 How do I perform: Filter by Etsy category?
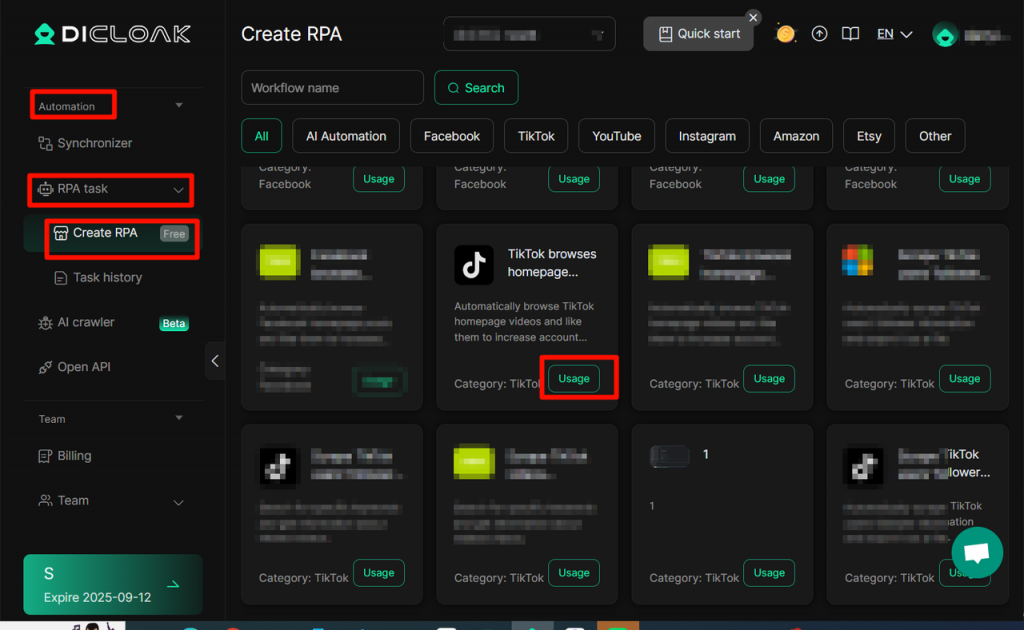(869, 136)
